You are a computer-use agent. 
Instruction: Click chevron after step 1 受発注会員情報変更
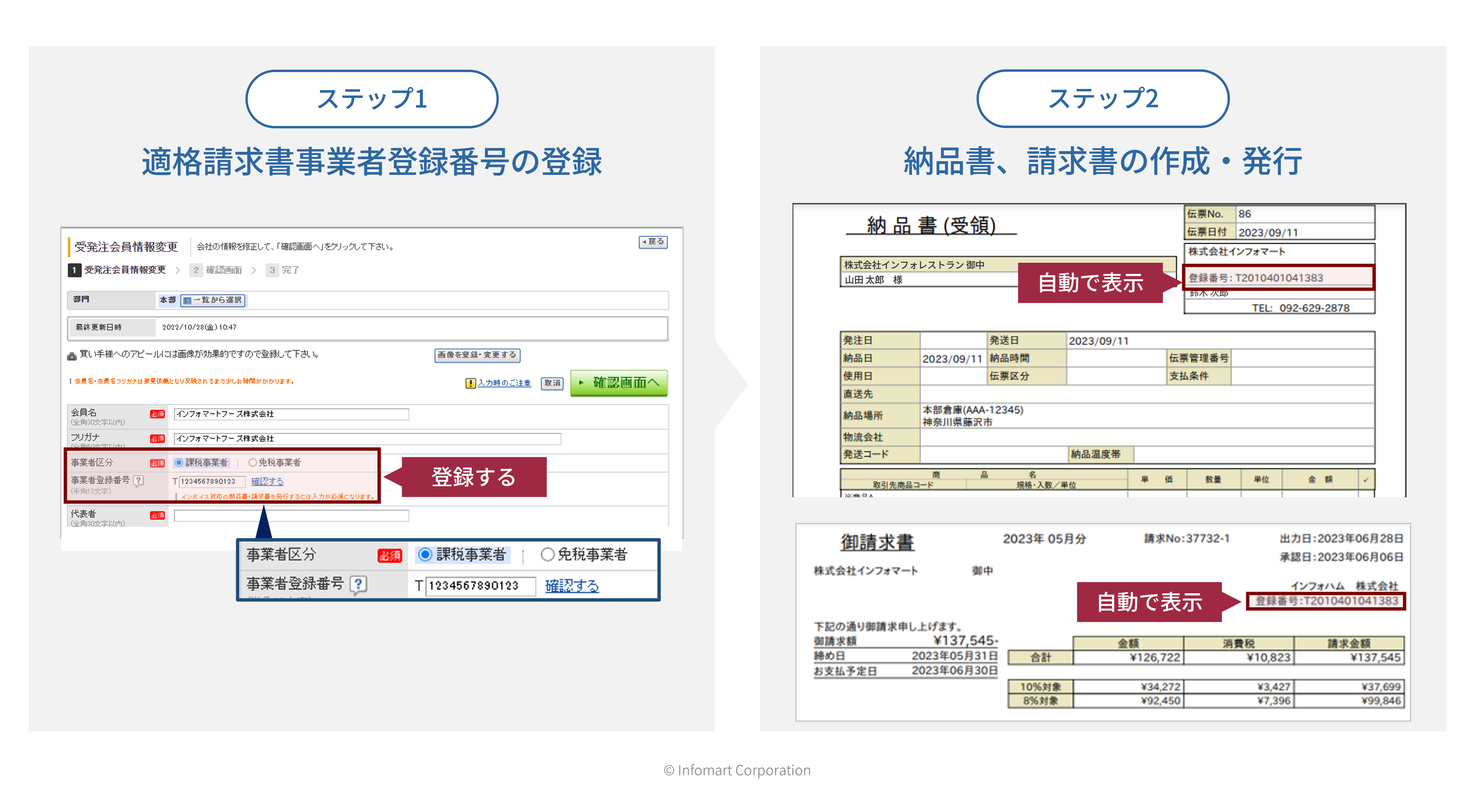coord(177,270)
